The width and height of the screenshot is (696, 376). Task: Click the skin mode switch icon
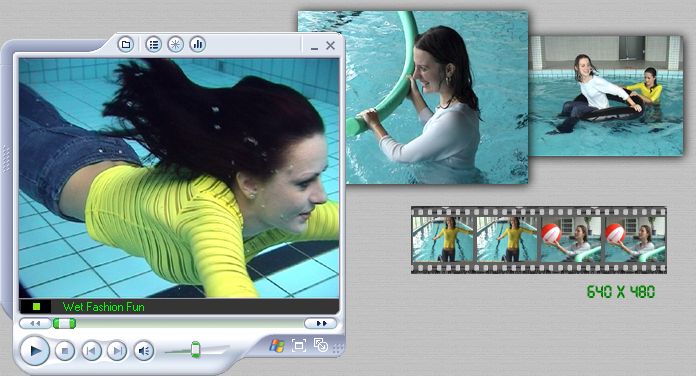320,345
